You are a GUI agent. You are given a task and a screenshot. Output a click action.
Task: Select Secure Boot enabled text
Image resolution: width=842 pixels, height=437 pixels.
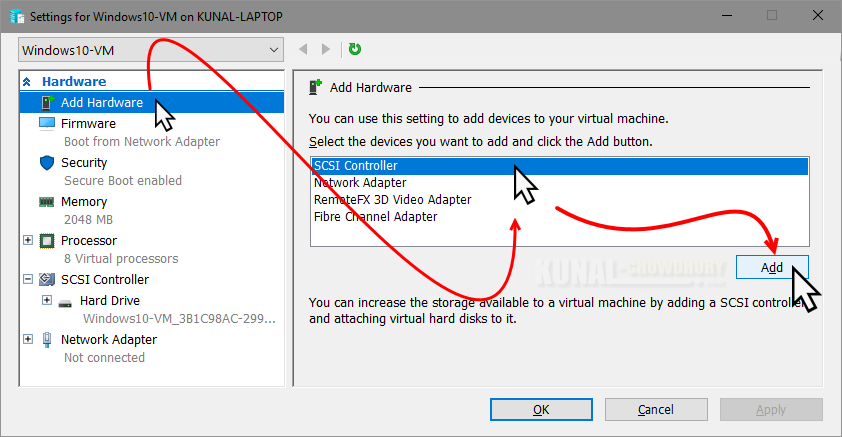click(x=123, y=181)
